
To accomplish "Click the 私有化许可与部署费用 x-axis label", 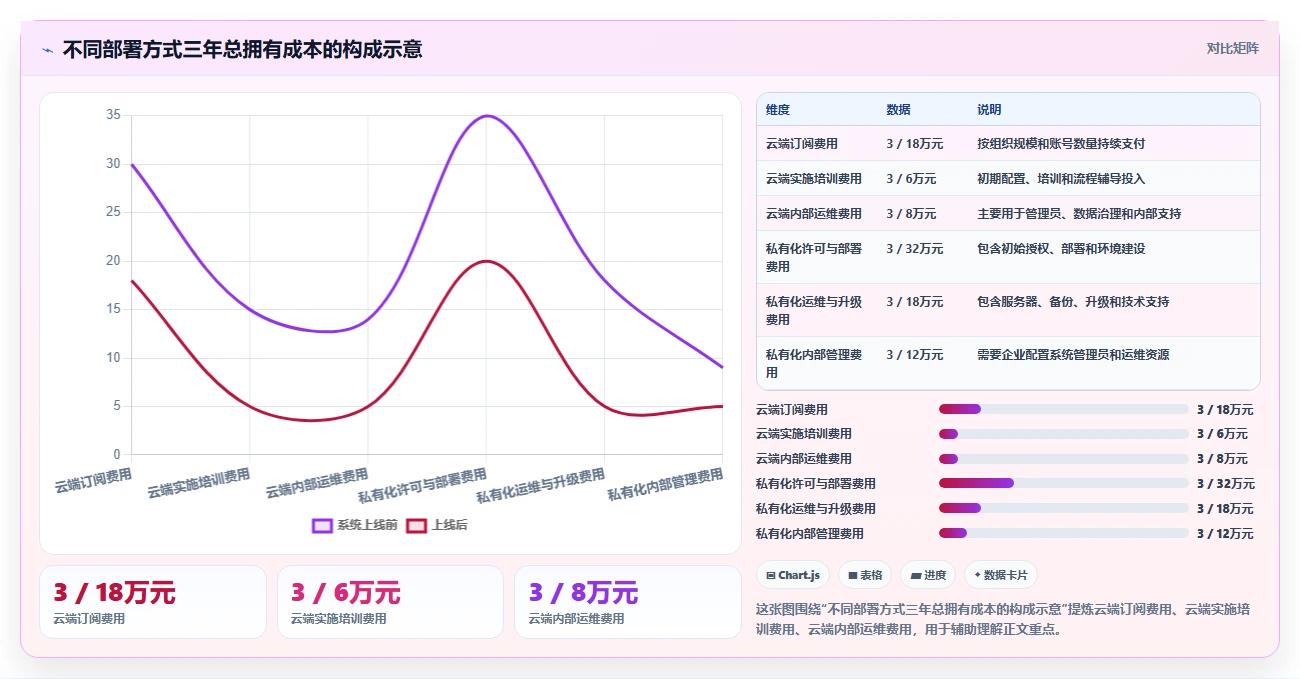I will (422, 485).
